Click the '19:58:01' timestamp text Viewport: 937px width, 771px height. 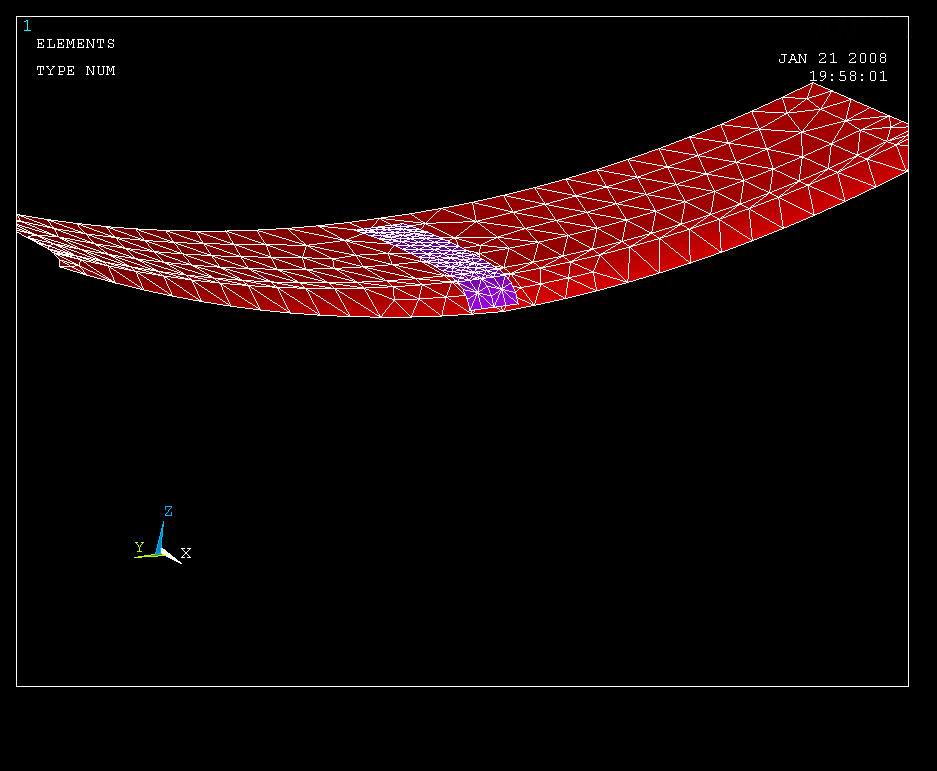(848, 77)
